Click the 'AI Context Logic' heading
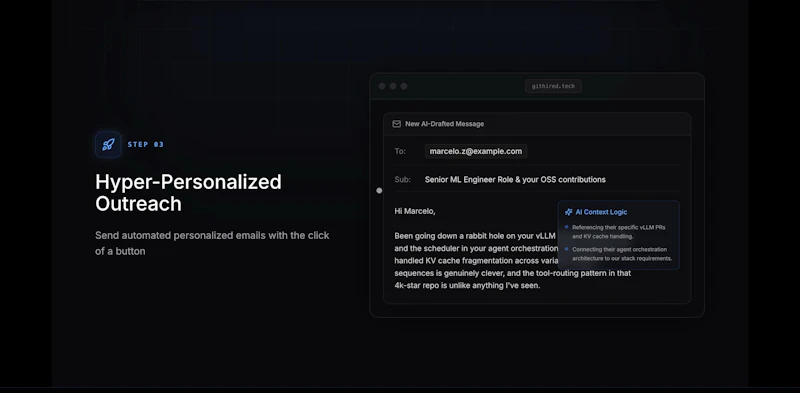This screenshot has height=393, width=800. 601,212
